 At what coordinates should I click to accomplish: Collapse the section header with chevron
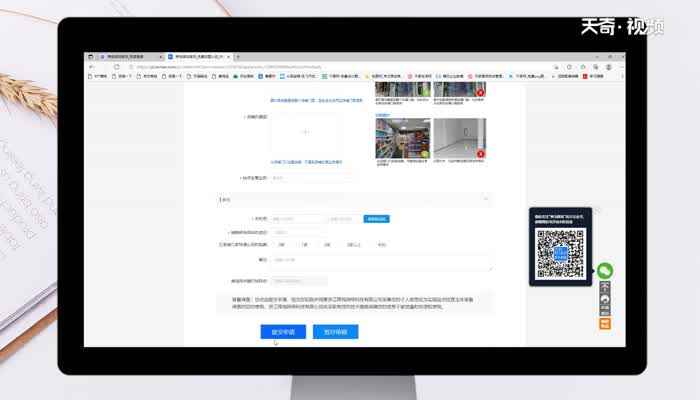pos(487,199)
